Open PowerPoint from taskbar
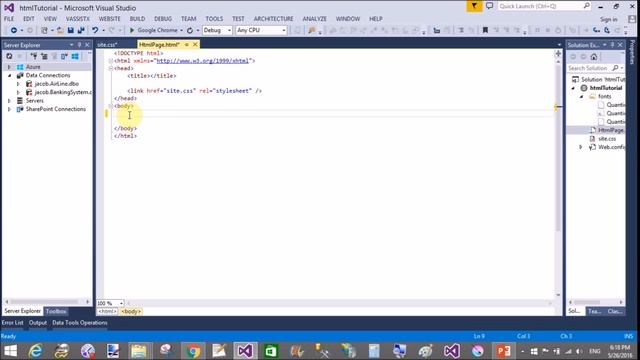This screenshot has height=360, width=640. [x=503, y=351]
